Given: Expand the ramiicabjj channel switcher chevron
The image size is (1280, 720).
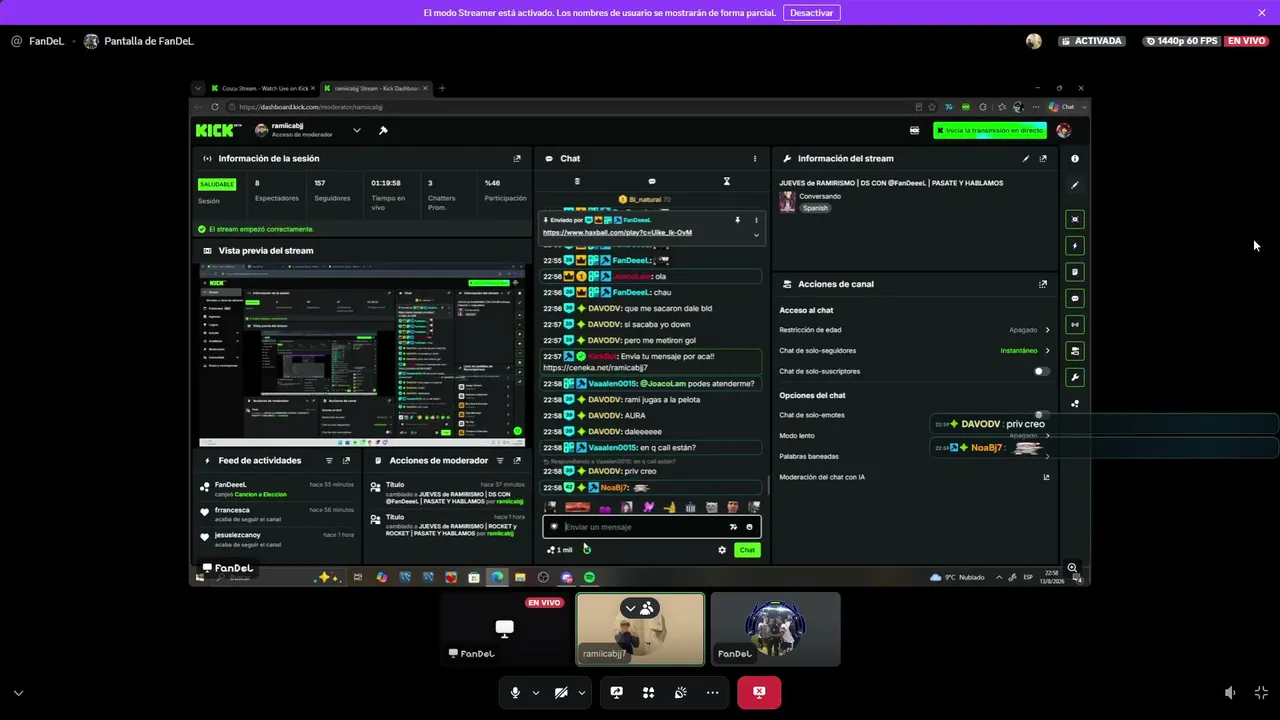Looking at the screenshot, I should pyautogui.click(x=357, y=130).
